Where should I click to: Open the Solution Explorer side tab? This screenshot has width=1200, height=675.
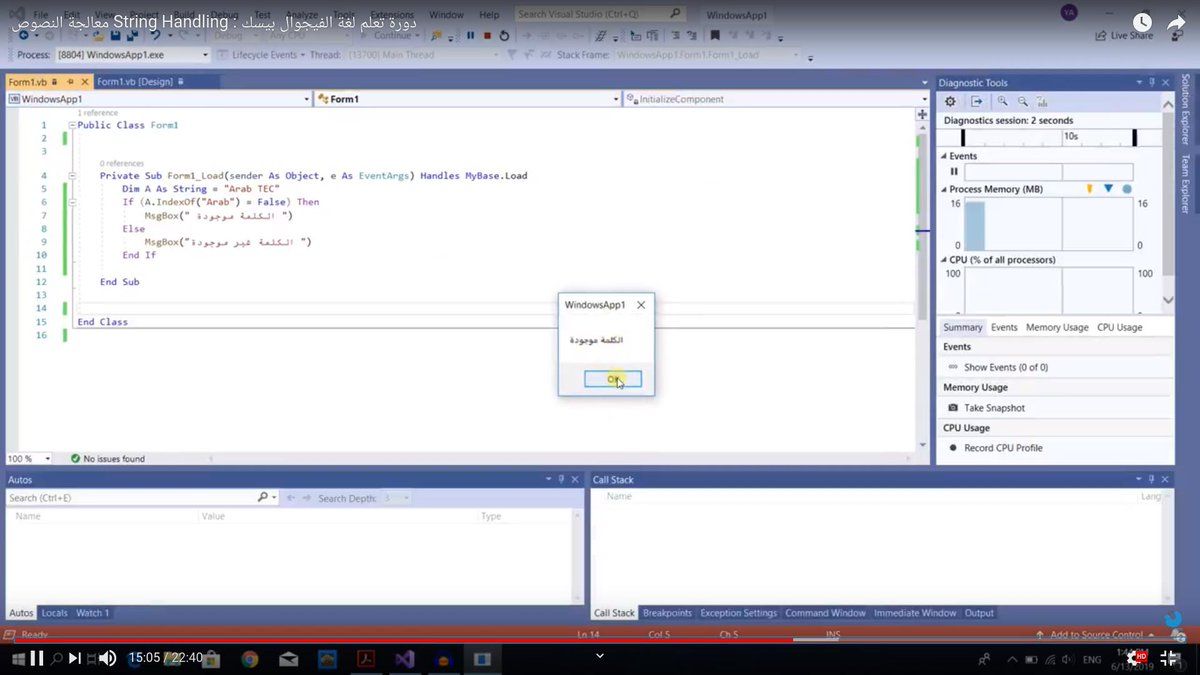pos(1186,110)
